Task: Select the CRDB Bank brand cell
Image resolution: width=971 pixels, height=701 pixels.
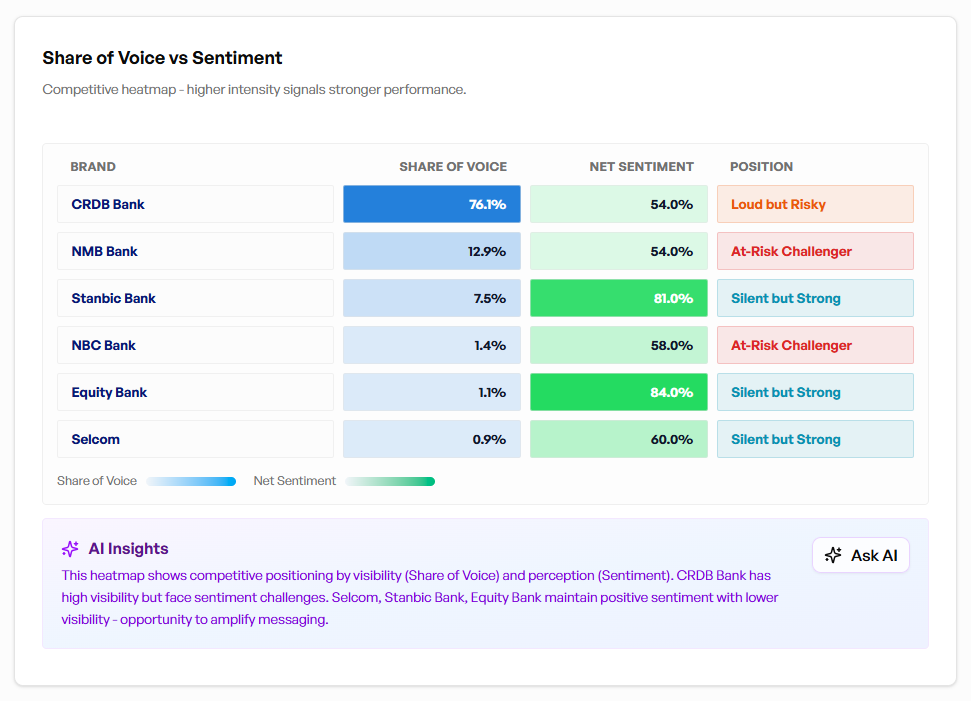Action: pyautogui.click(x=196, y=204)
